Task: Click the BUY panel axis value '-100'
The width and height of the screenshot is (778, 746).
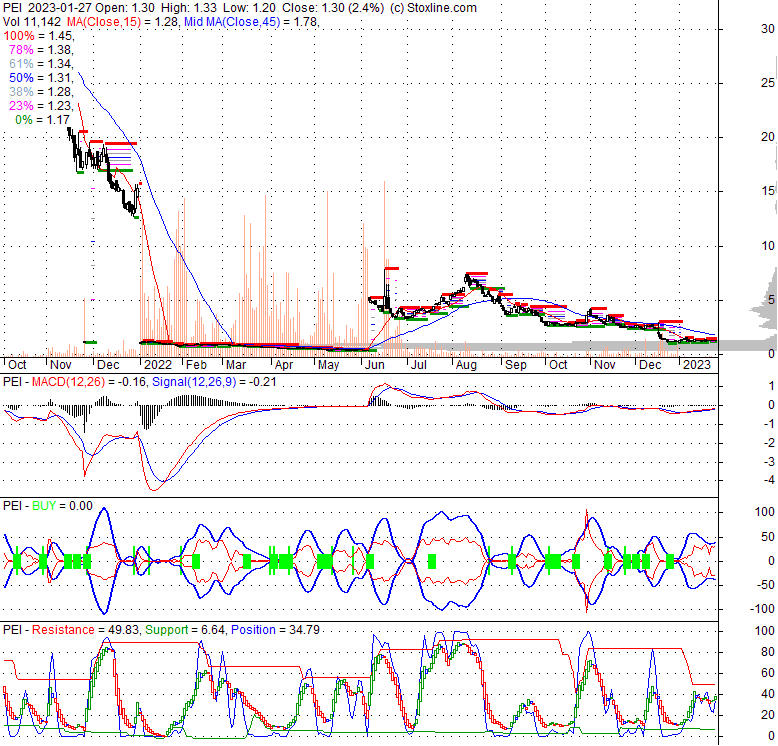Action: point(765,608)
